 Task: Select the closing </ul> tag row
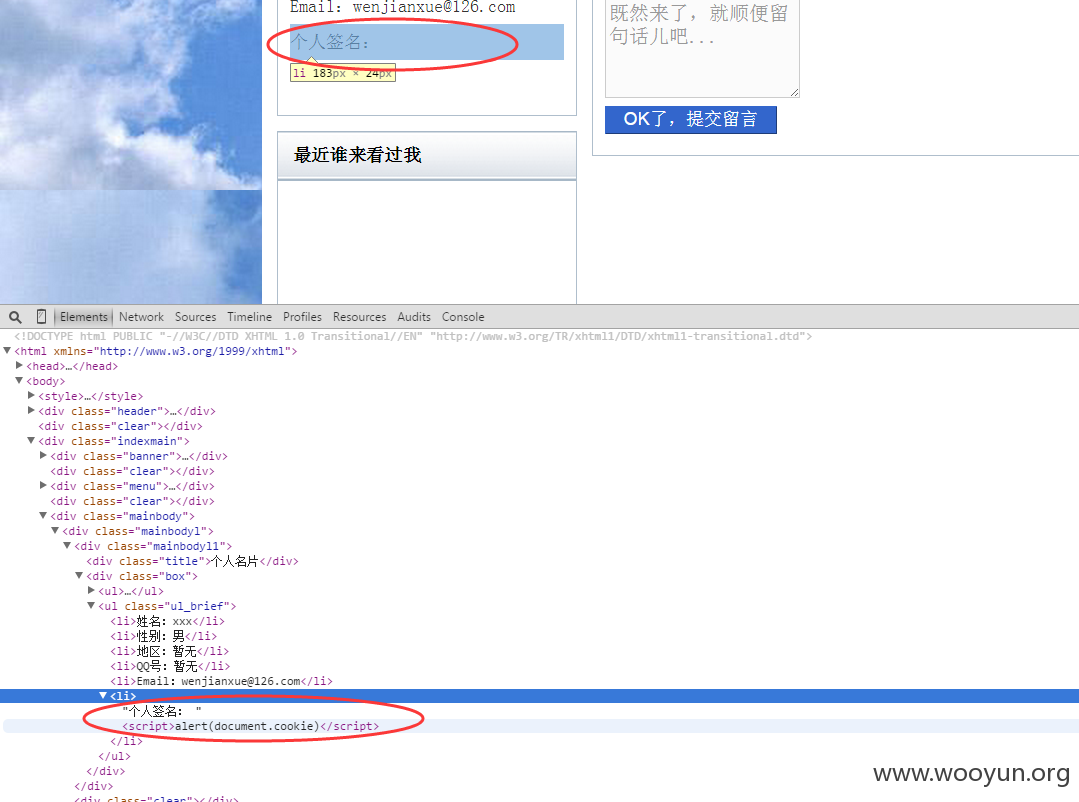click(x=114, y=756)
